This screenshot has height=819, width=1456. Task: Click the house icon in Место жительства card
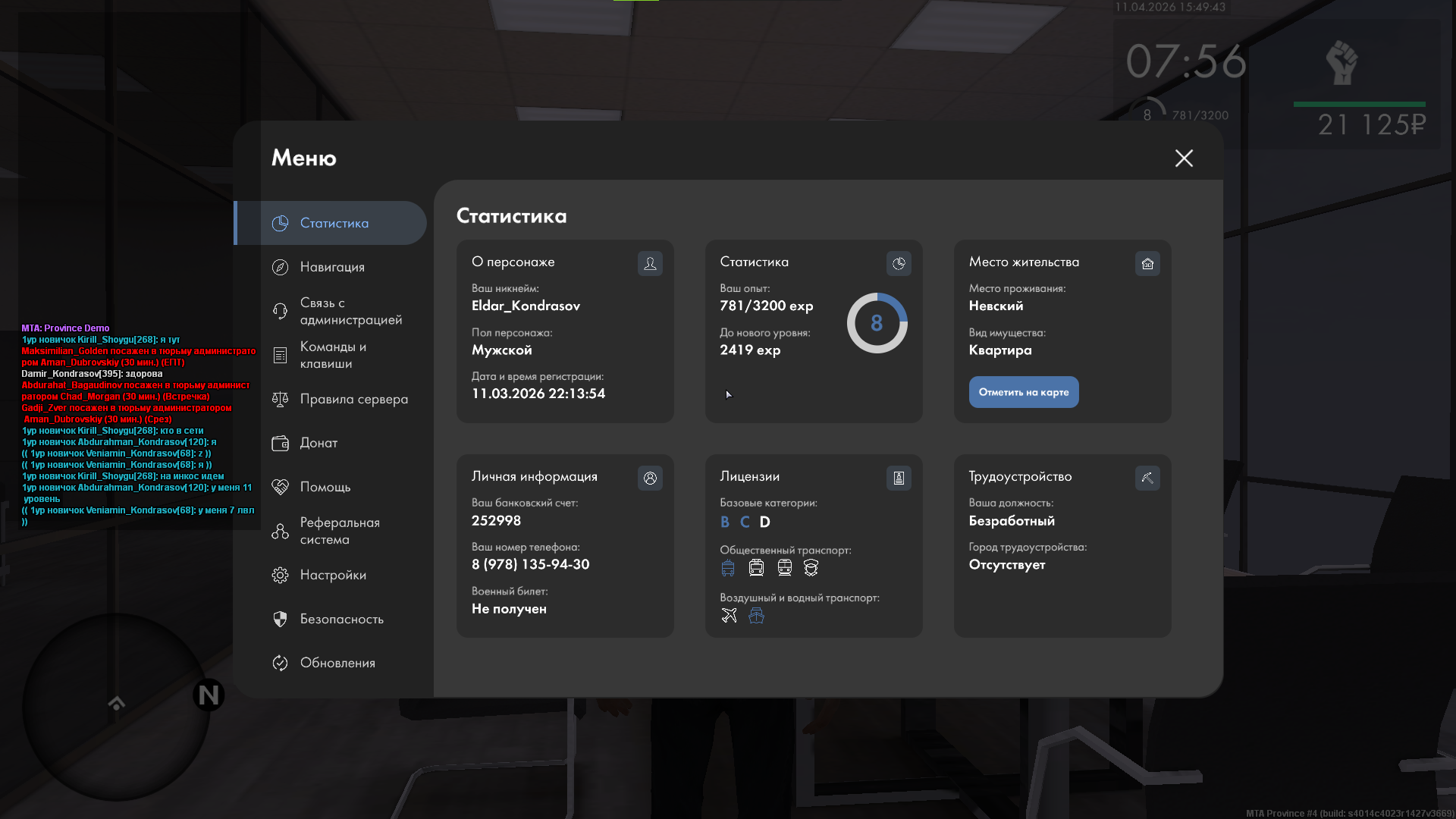[1147, 263]
